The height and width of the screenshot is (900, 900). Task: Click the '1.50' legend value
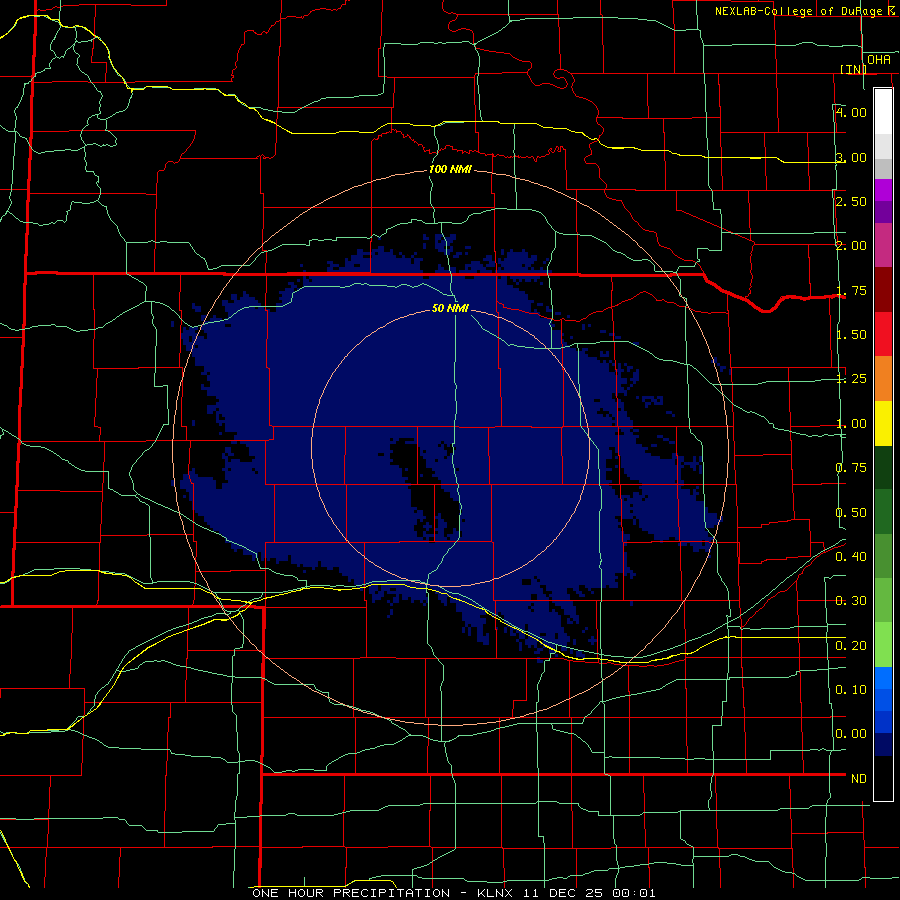(x=851, y=335)
